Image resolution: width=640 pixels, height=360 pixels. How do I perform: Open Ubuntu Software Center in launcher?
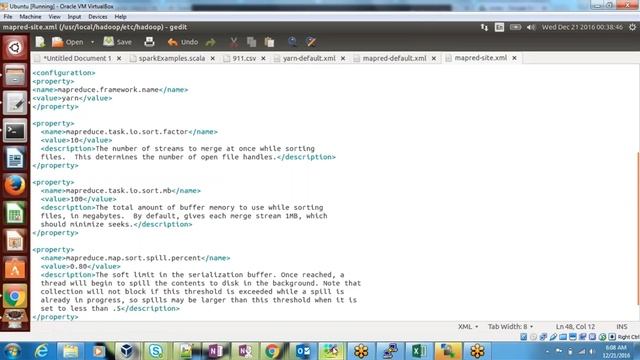[15, 268]
